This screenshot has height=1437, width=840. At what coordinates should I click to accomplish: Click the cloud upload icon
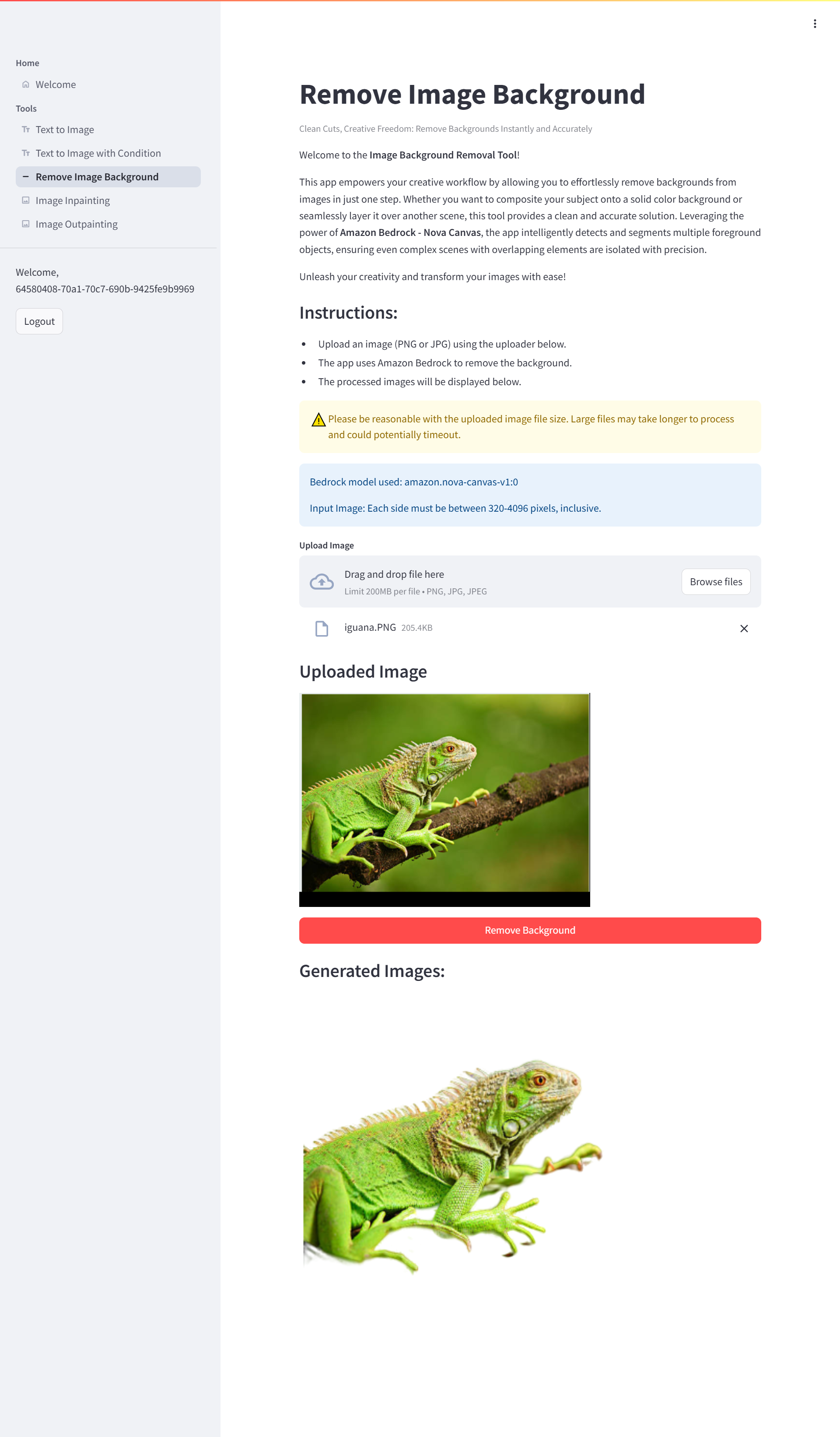(322, 582)
